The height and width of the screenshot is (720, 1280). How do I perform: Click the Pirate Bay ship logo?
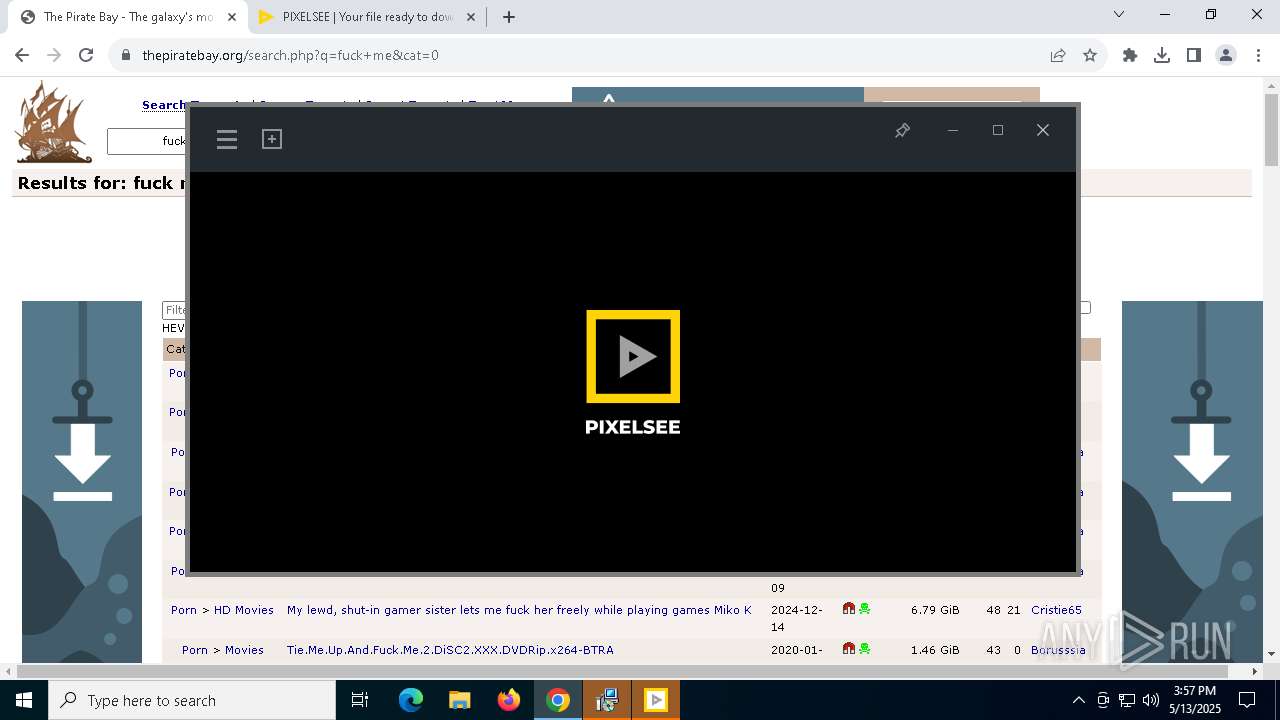pos(53,122)
